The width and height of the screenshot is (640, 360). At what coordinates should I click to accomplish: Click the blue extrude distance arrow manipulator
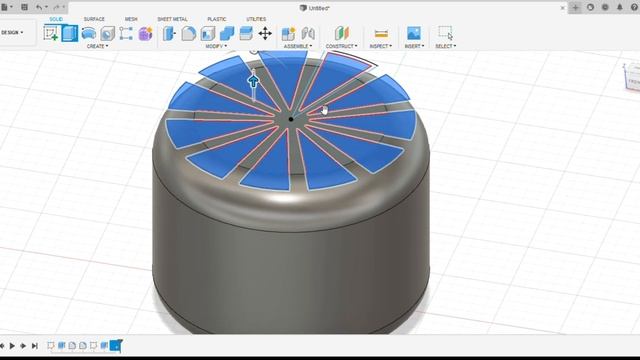click(253, 81)
